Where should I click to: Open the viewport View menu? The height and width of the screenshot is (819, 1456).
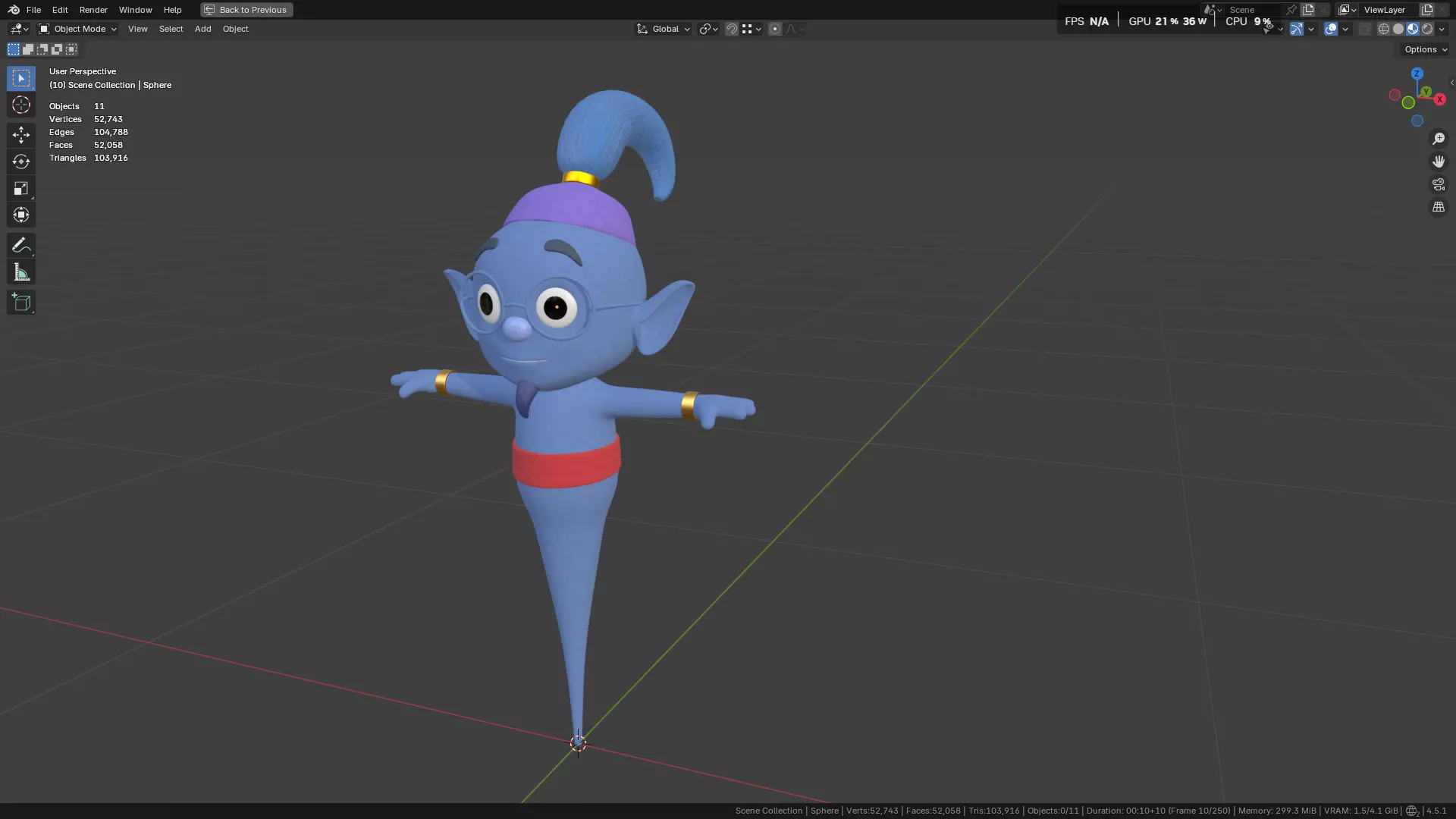point(137,29)
